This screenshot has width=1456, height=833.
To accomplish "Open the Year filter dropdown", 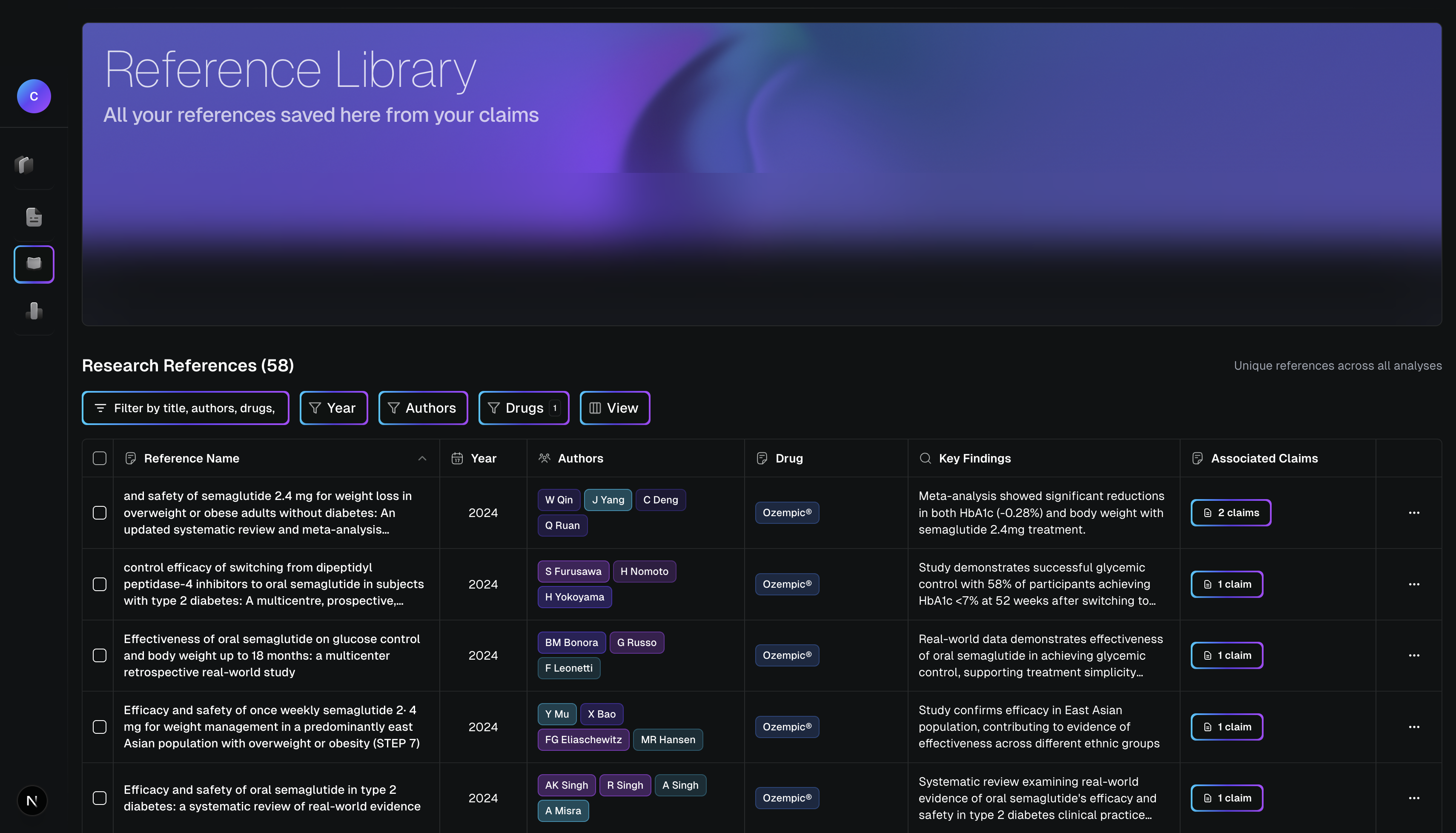I will [333, 408].
